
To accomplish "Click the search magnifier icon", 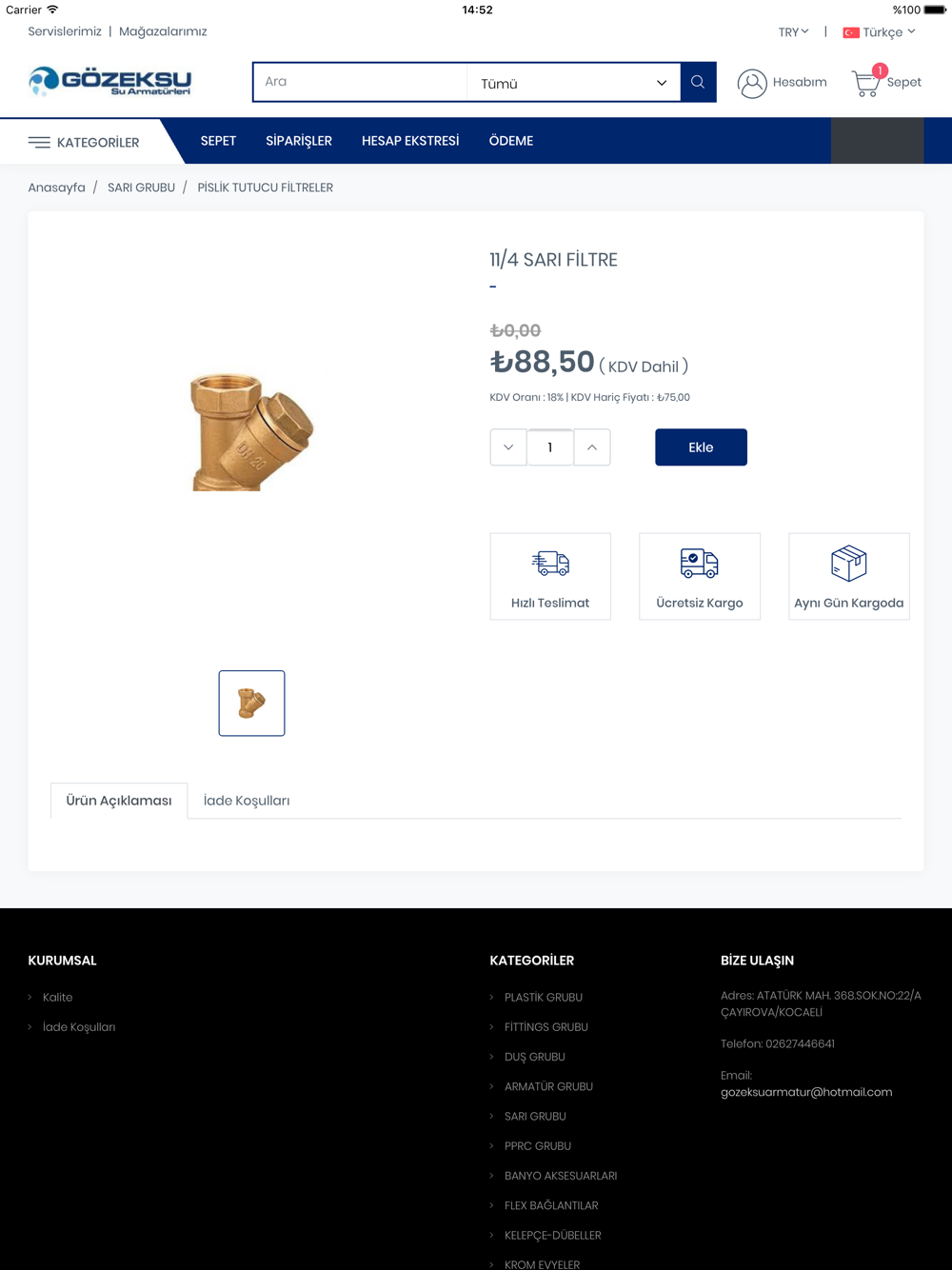I will point(698,83).
